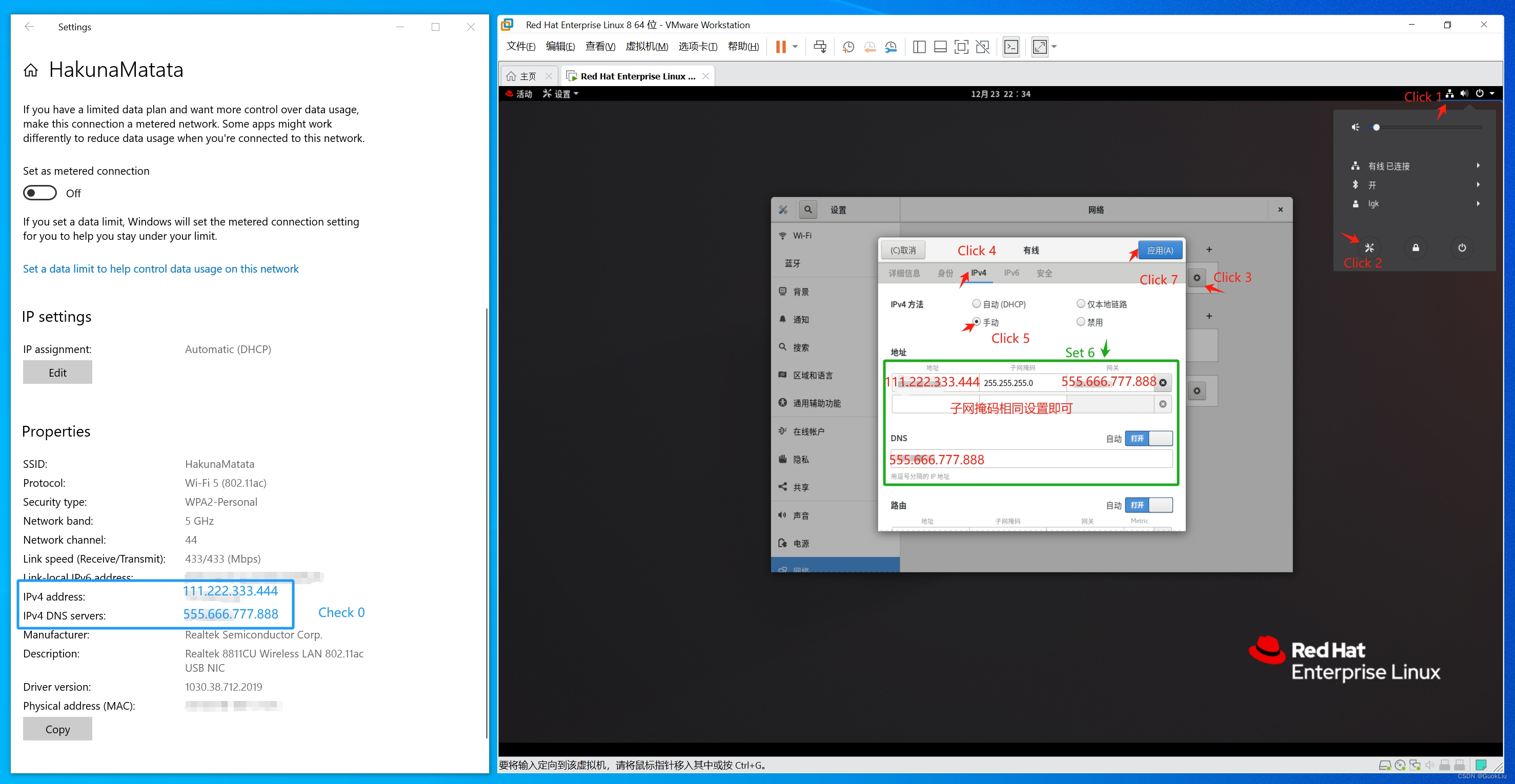This screenshot has height=784, width=1515.
Task: Open settings via wrench icon in system menu
Action: tap(1369, 247)
